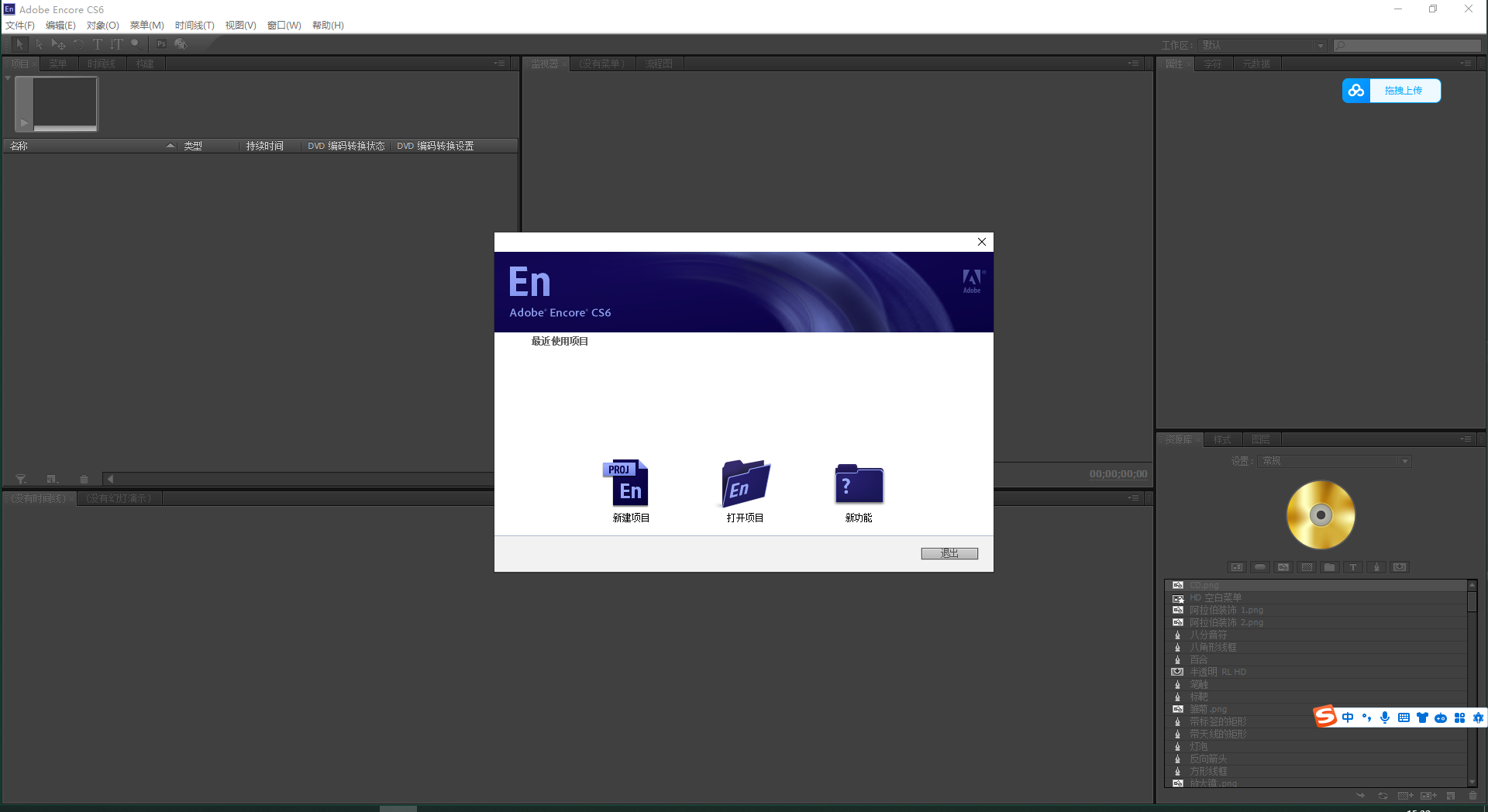This screenshot has width=1488, height=812.
Task: Open the 编辑(E) menu
Action: click(60, 26)
